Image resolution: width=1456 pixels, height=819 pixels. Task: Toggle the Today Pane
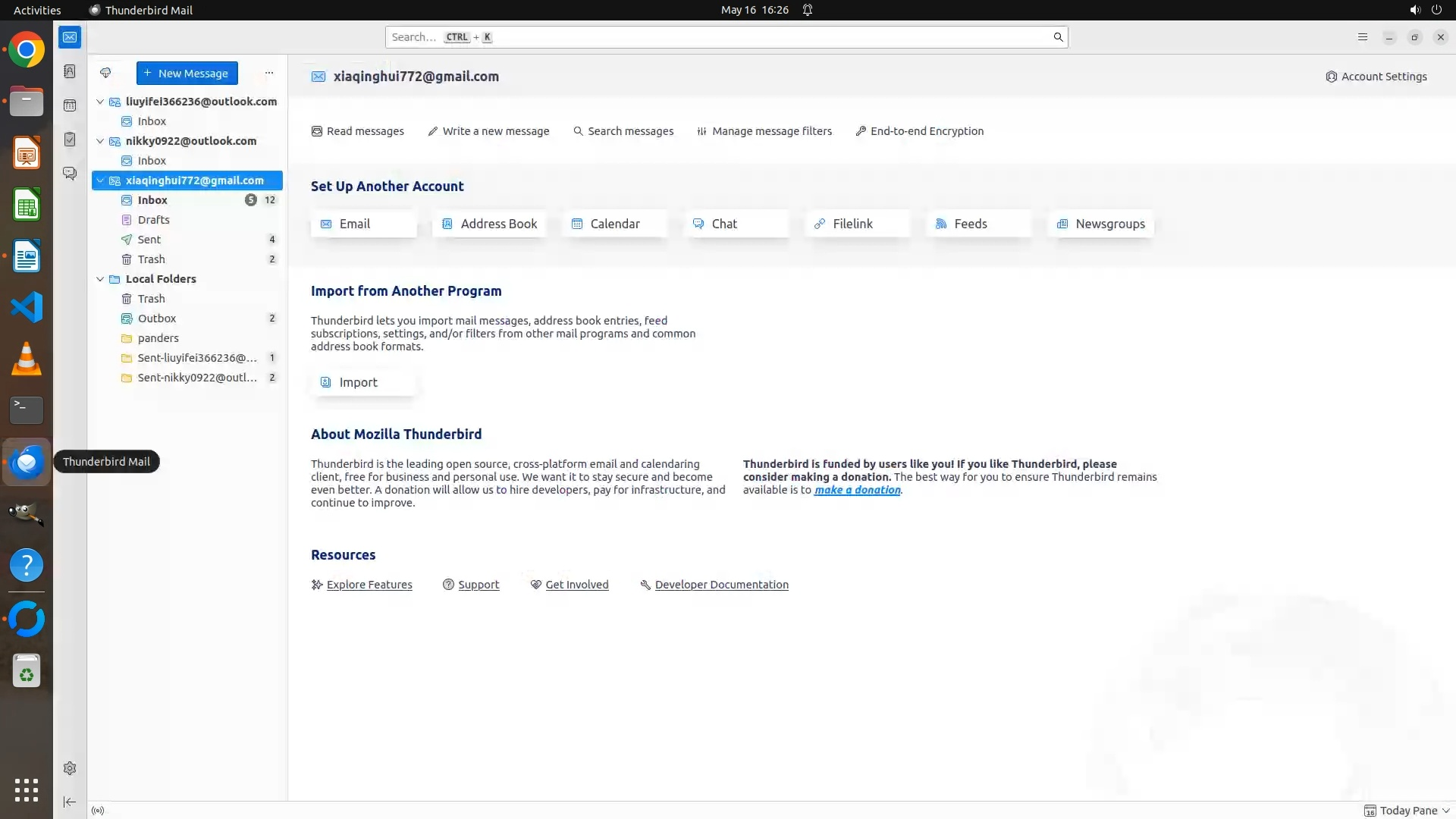pos(1407,811)
